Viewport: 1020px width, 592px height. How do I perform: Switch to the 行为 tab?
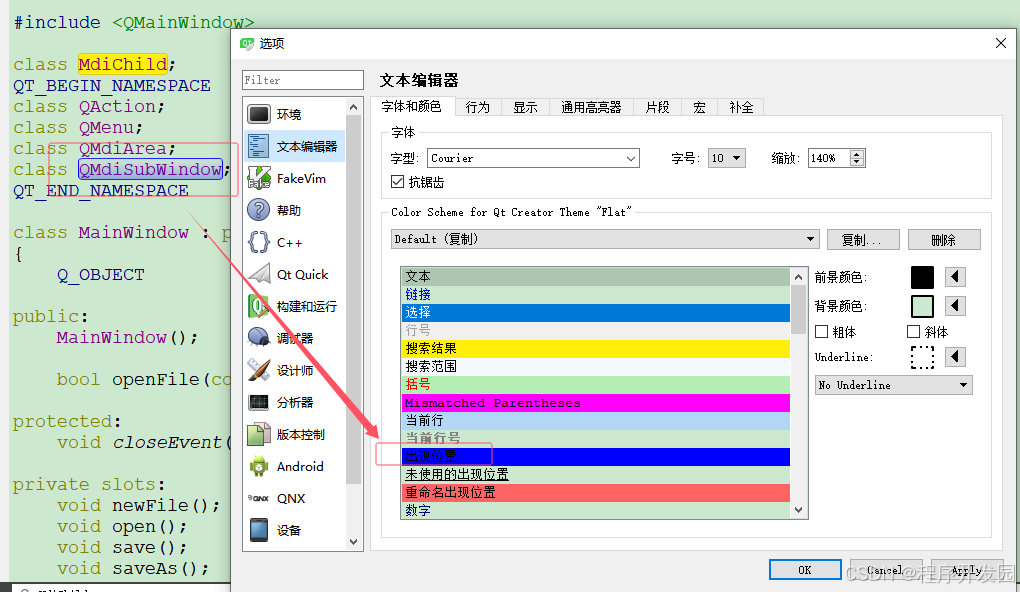tap(477, 107)
